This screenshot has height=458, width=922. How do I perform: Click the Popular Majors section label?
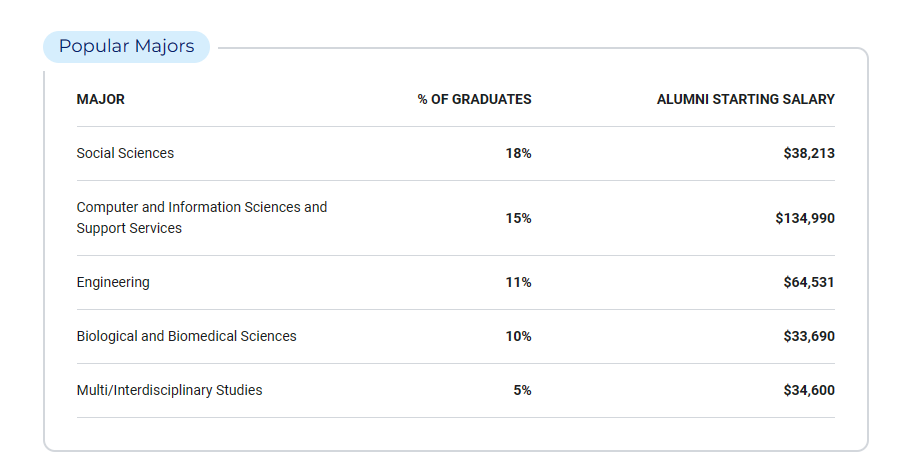(x=126, y=46)
